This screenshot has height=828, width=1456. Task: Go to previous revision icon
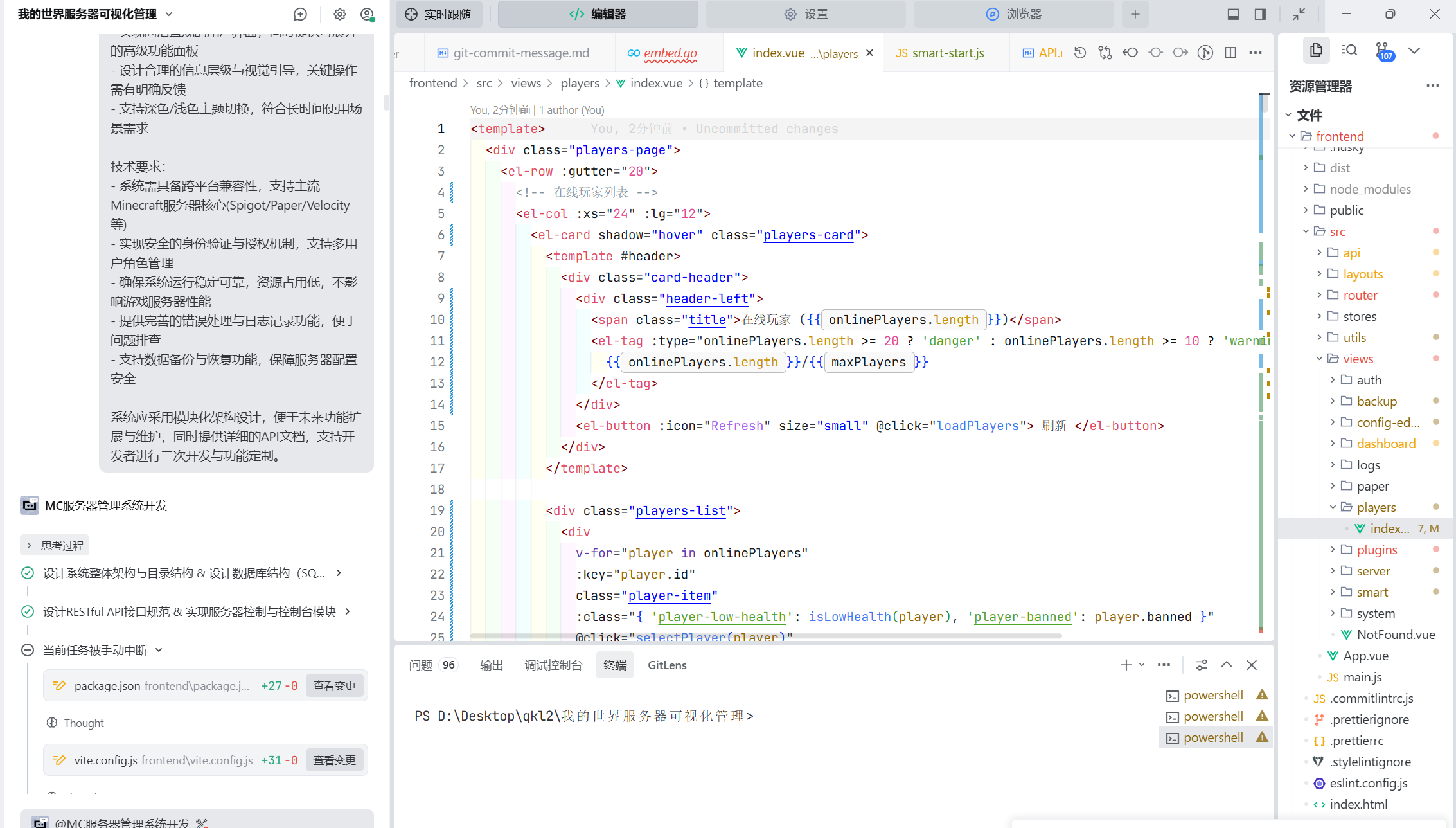click(x=1130, y=53)
